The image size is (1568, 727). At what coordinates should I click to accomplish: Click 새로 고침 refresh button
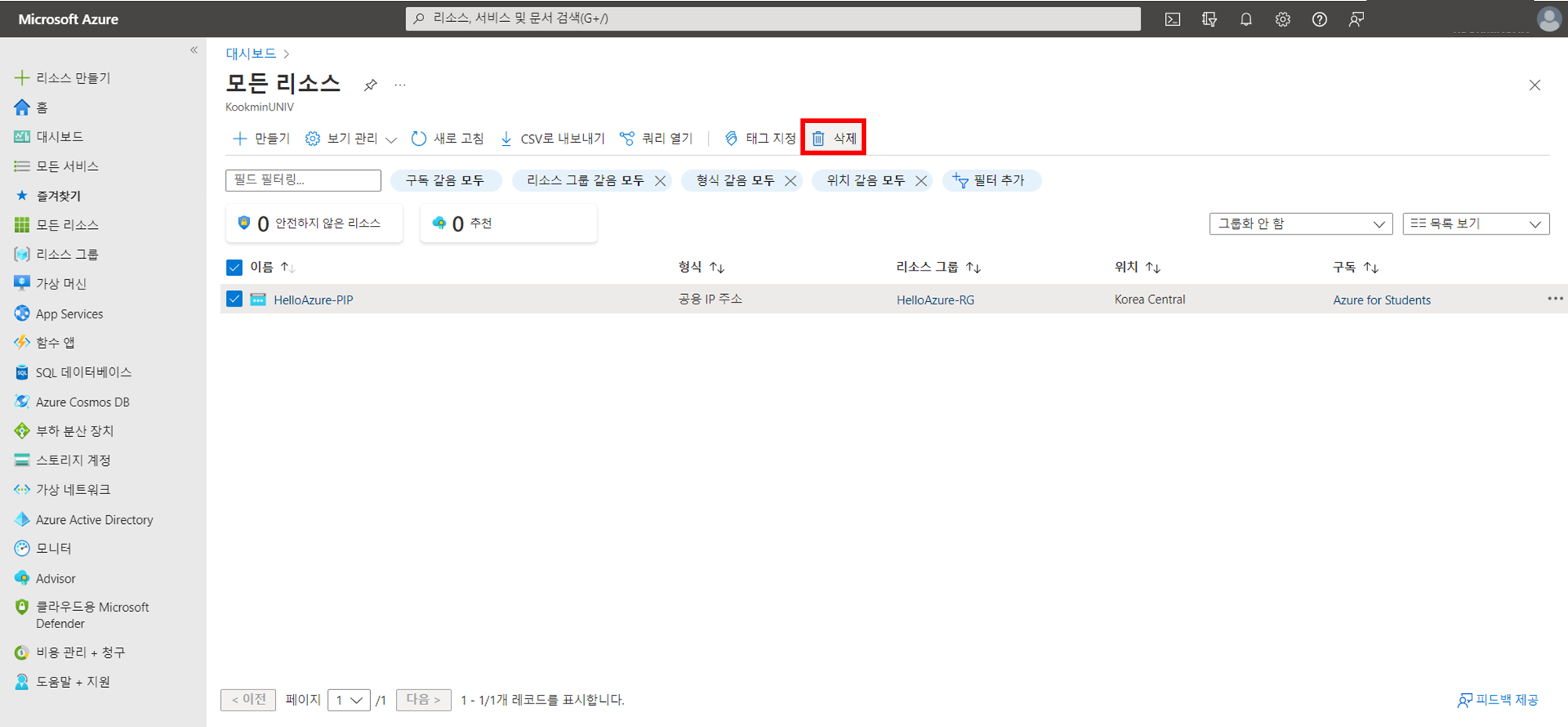(448, 139)
